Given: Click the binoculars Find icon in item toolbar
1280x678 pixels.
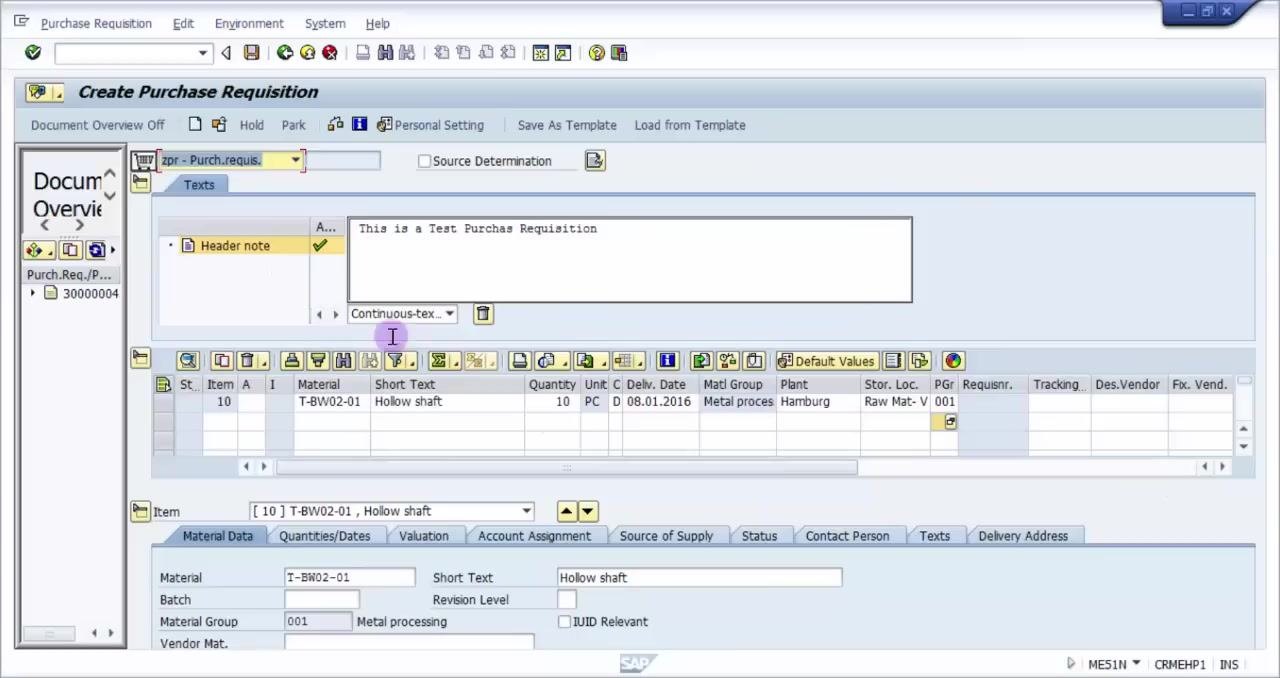Looking at the screenshot, I should (344, 361).
